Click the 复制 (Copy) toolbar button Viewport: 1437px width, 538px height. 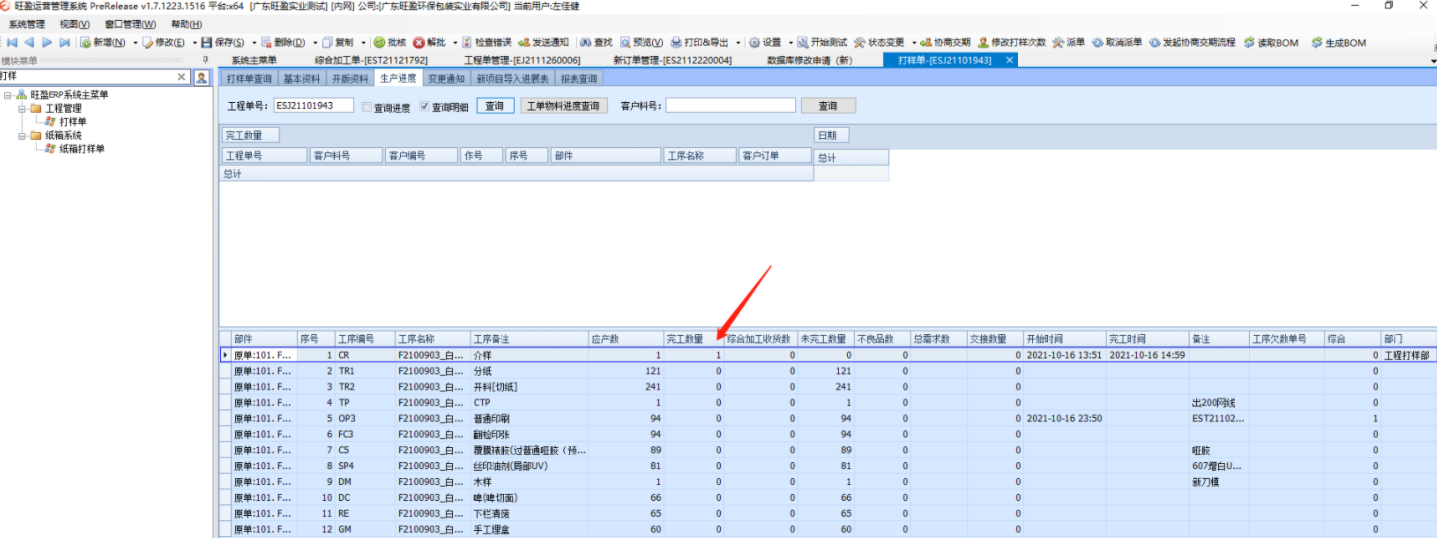point(338,43)
